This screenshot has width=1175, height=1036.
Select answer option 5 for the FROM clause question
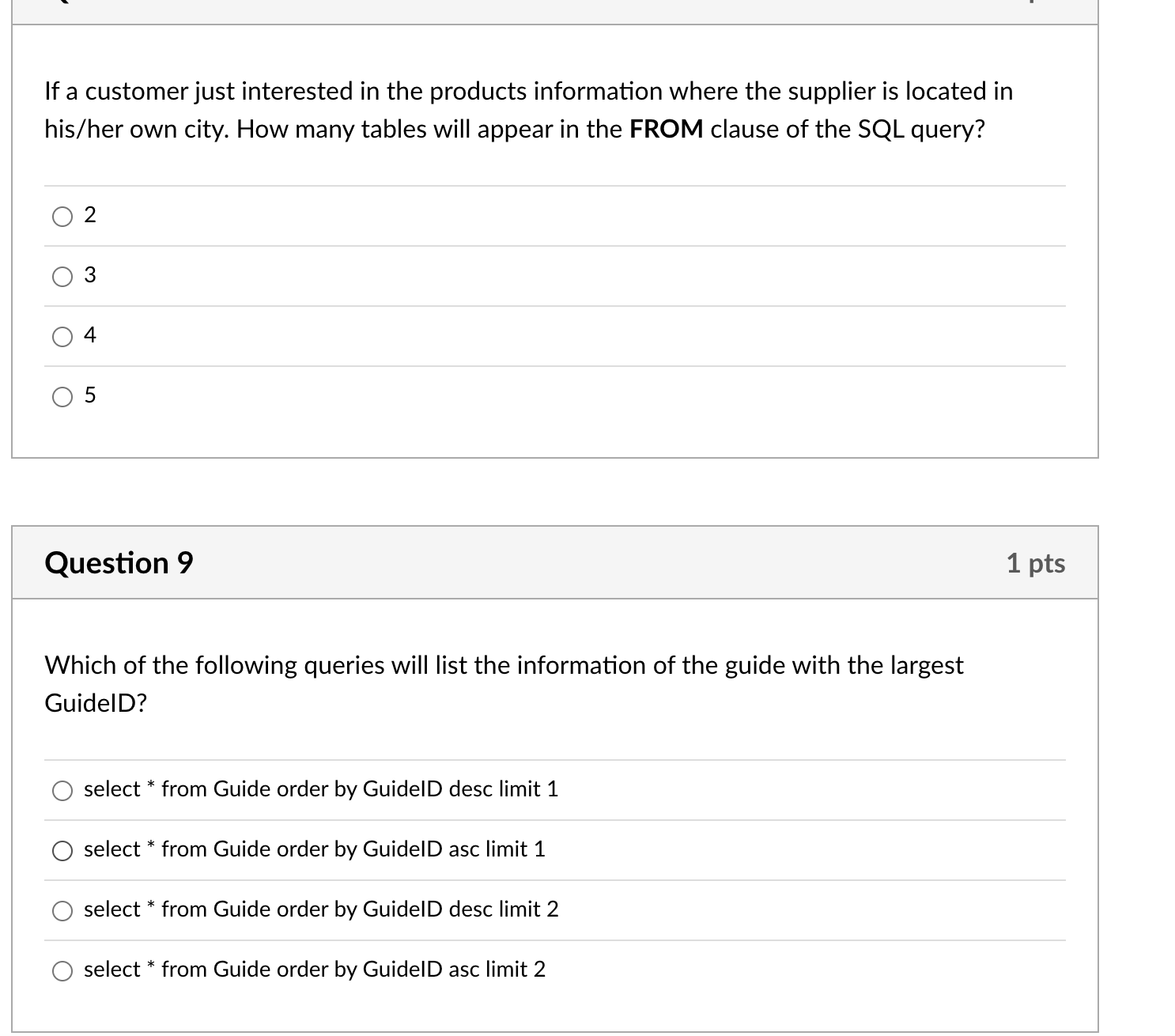tap(62, 396)
